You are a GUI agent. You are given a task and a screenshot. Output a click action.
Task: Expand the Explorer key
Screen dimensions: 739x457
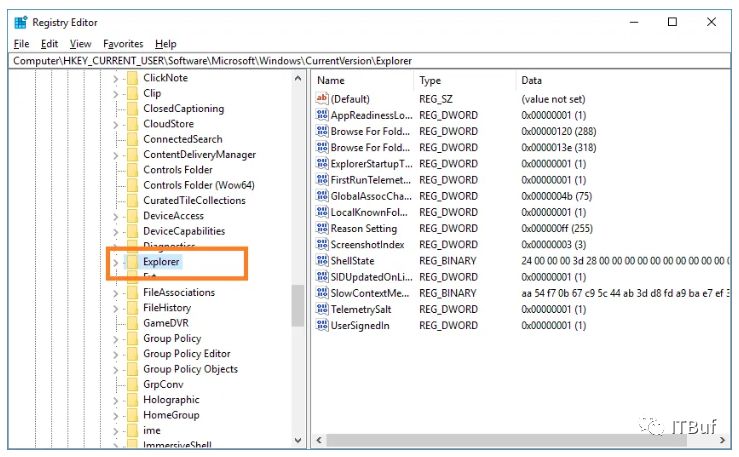(x=115, y=262)
